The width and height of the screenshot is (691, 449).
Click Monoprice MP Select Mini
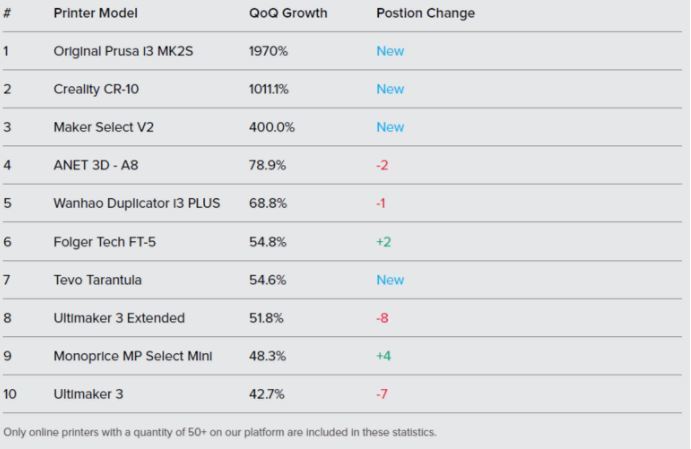pyautogui.click(x=133, y=356)
